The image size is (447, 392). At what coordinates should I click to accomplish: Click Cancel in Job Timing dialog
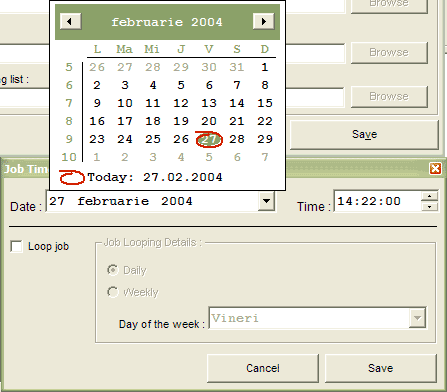[x=263, y=368]
